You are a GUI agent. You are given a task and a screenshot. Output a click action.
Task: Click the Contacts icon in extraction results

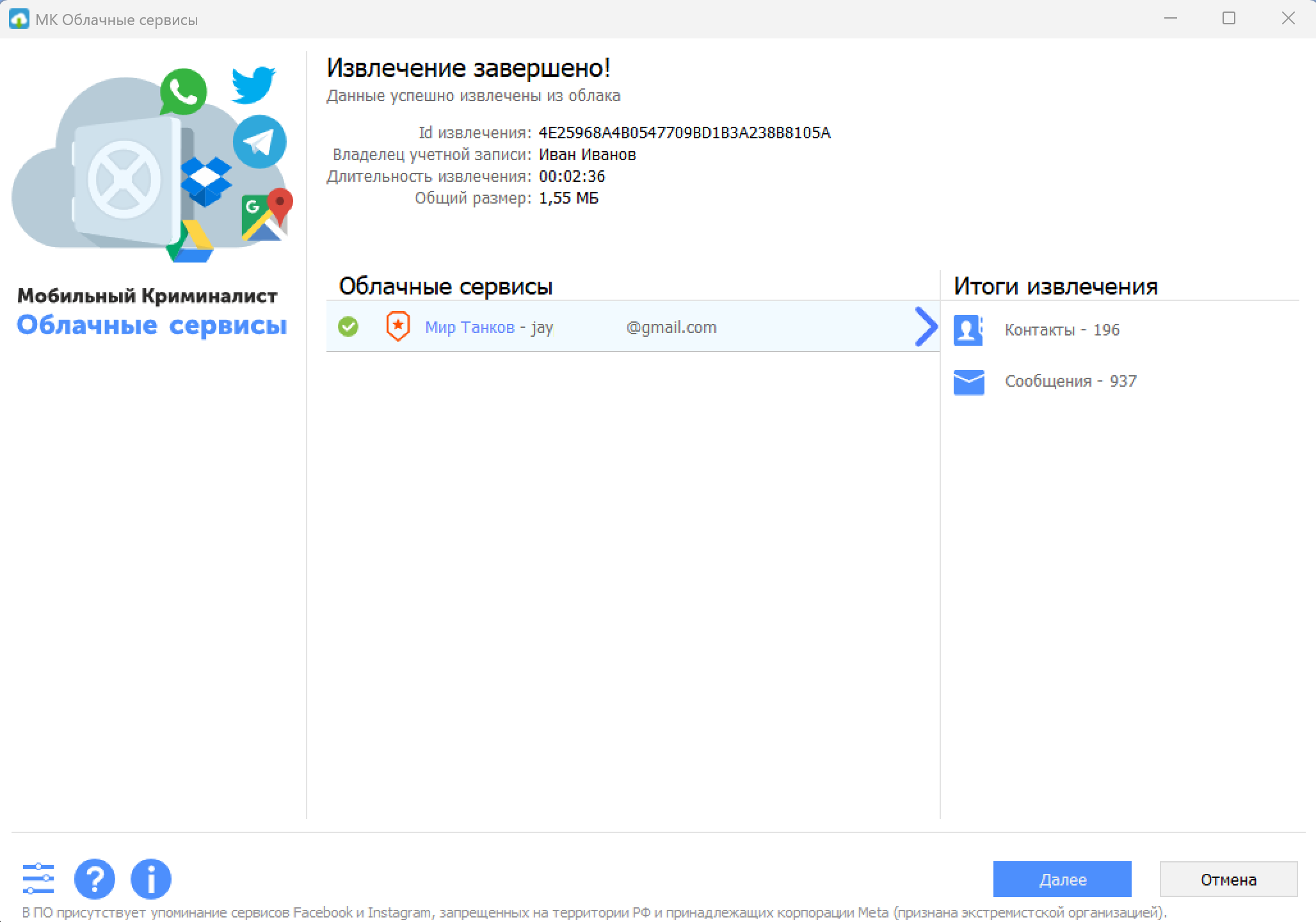pos(968,330)
